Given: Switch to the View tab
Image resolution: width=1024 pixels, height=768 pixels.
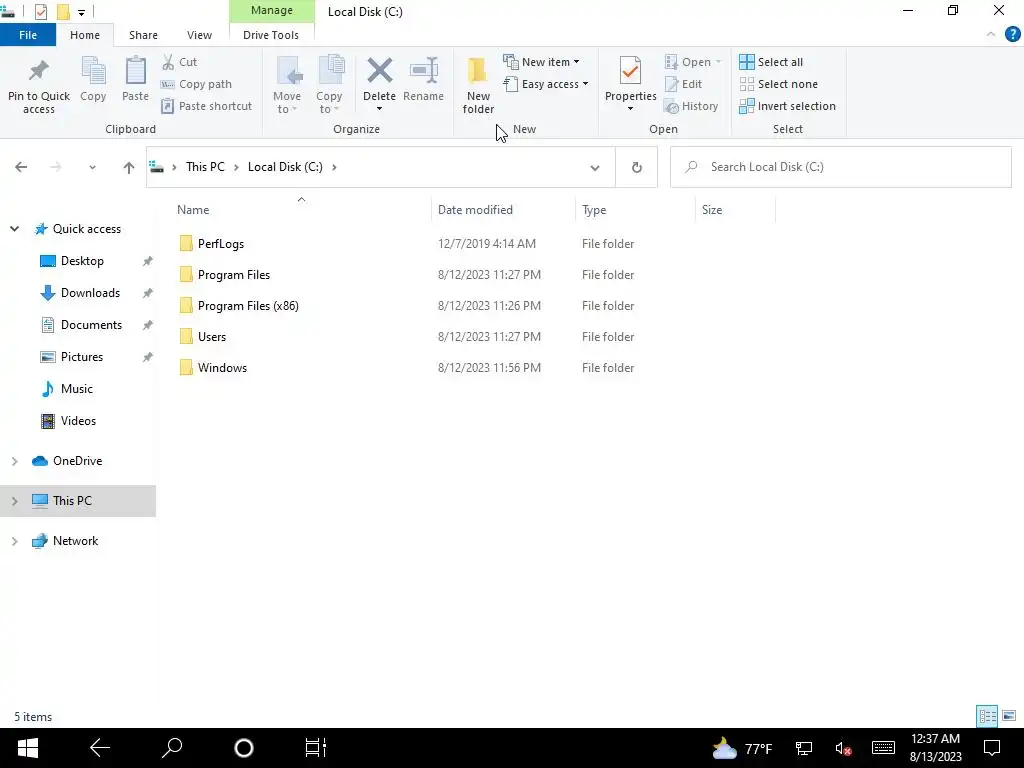Looking at the screenshot, I should pyautogui.click(x=199, y=35).
